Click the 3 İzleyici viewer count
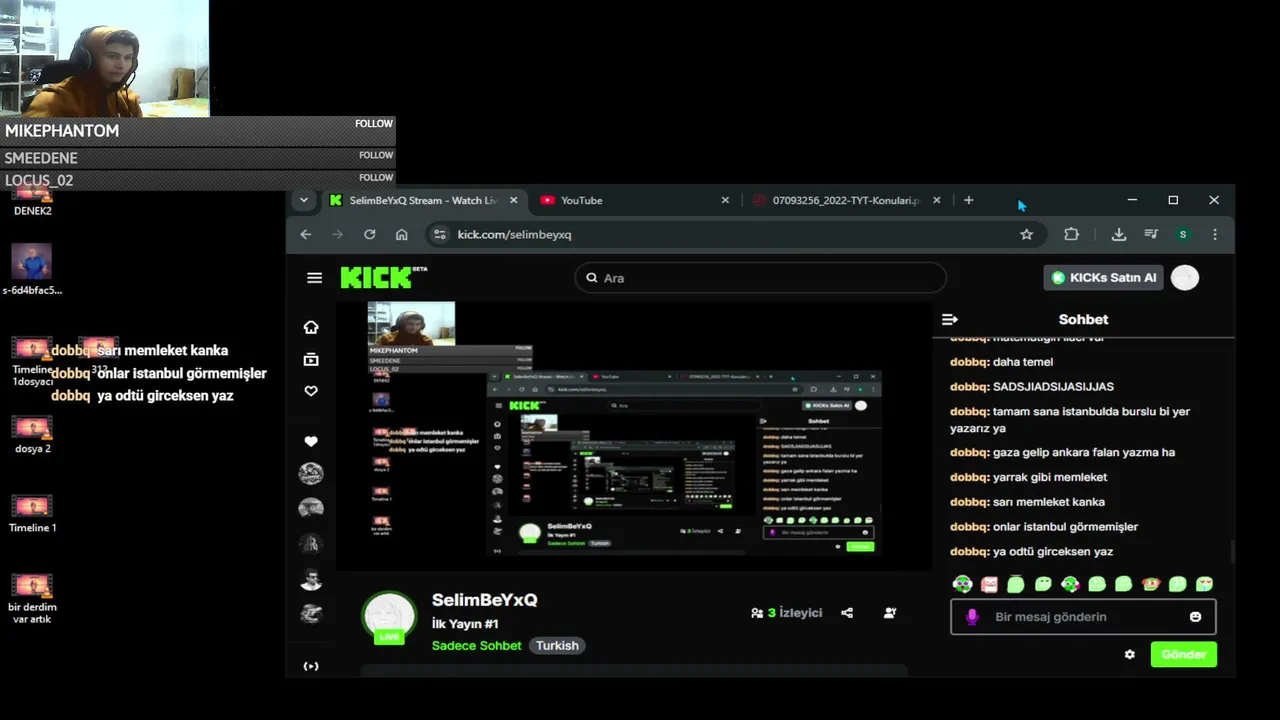Viewport: 1280px width, 720px height. click(x=786, y=613)
